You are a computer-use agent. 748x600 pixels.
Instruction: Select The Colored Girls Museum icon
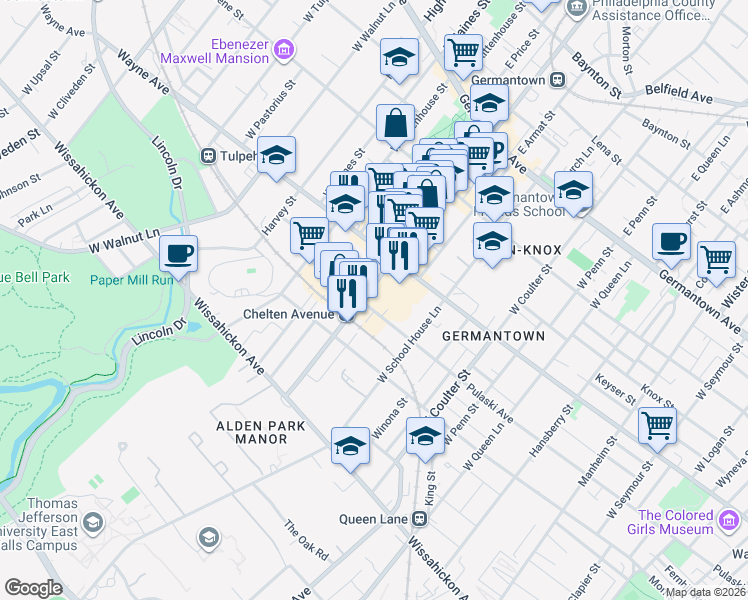click(729, 520)
